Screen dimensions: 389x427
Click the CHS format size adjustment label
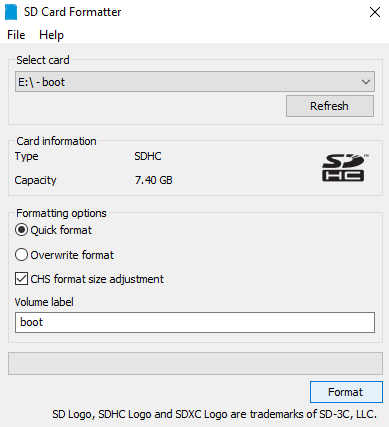[x=97, y=279]
